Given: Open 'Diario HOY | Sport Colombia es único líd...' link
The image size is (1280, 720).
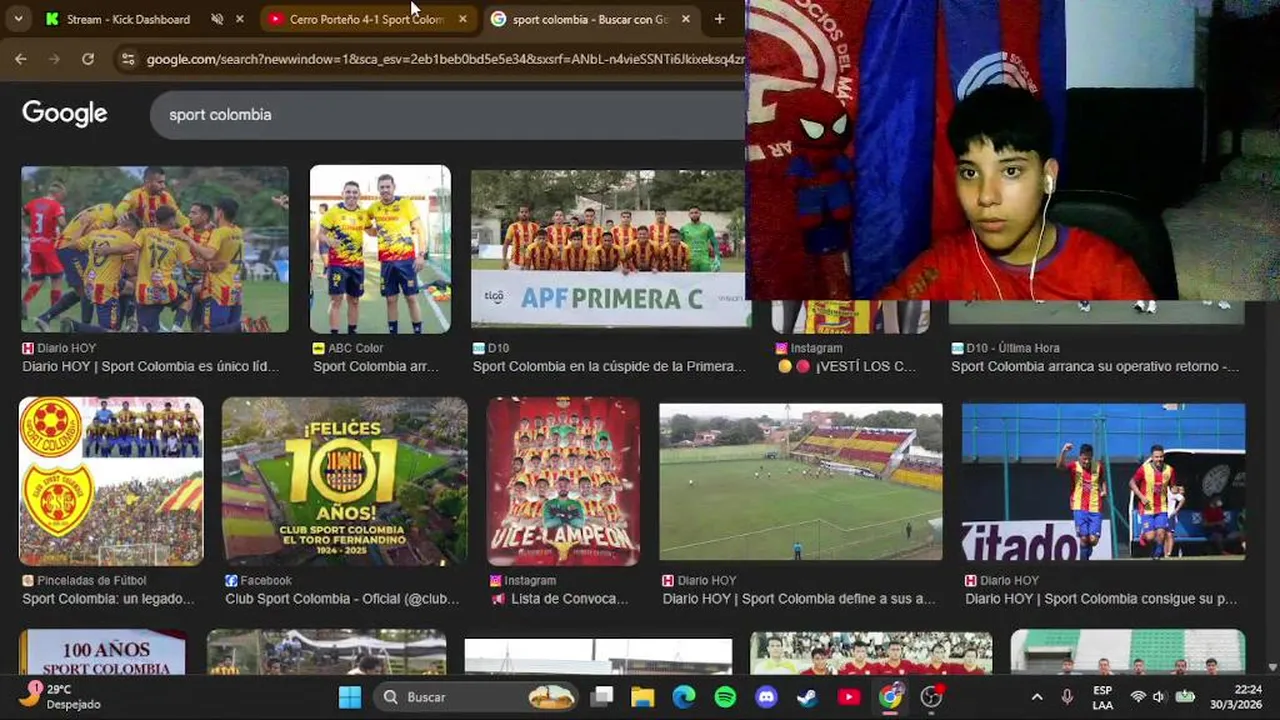Looking at the screenshot, I should (x=150, y=367).
